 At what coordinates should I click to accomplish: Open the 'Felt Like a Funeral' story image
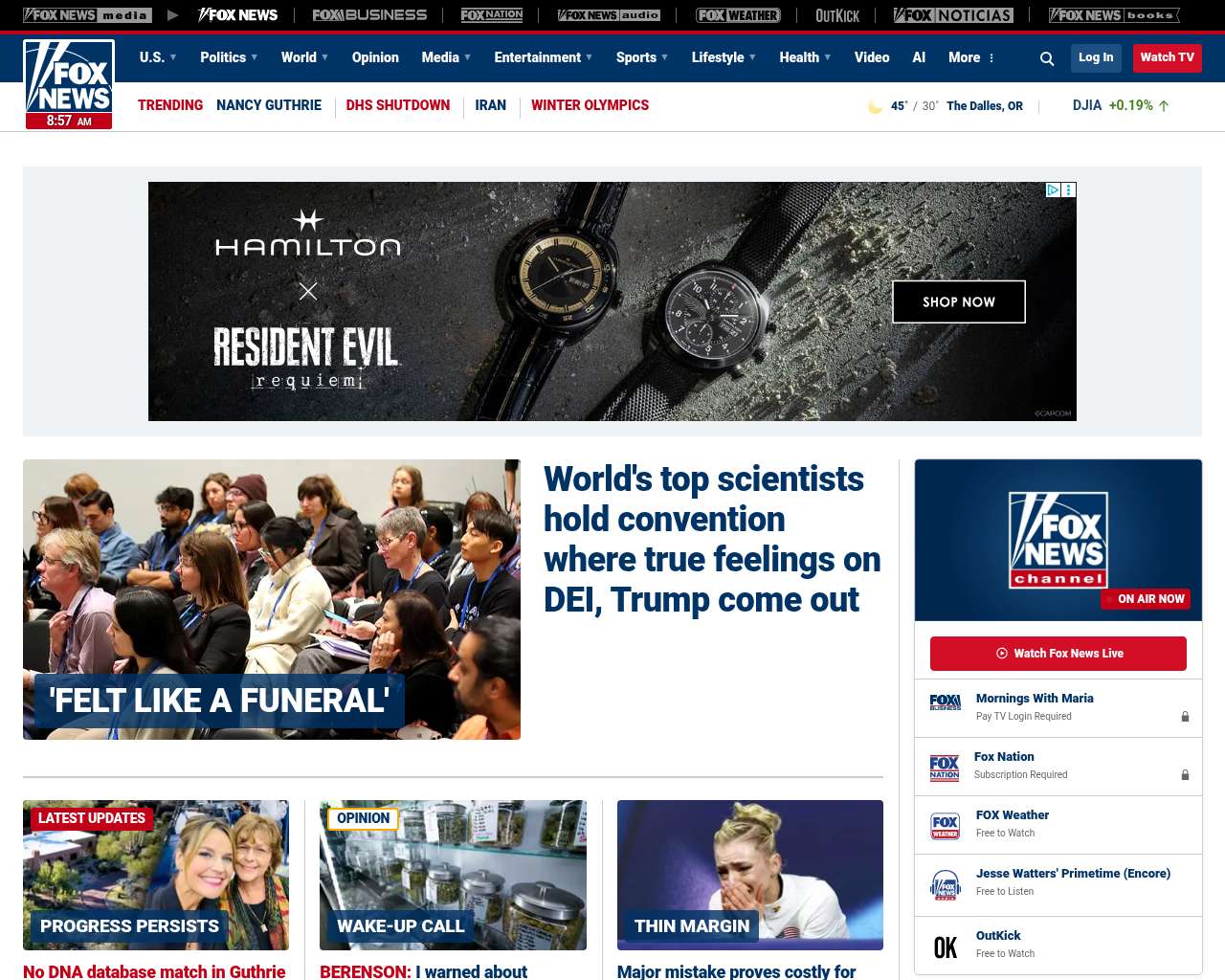click(x=272, y=599)
